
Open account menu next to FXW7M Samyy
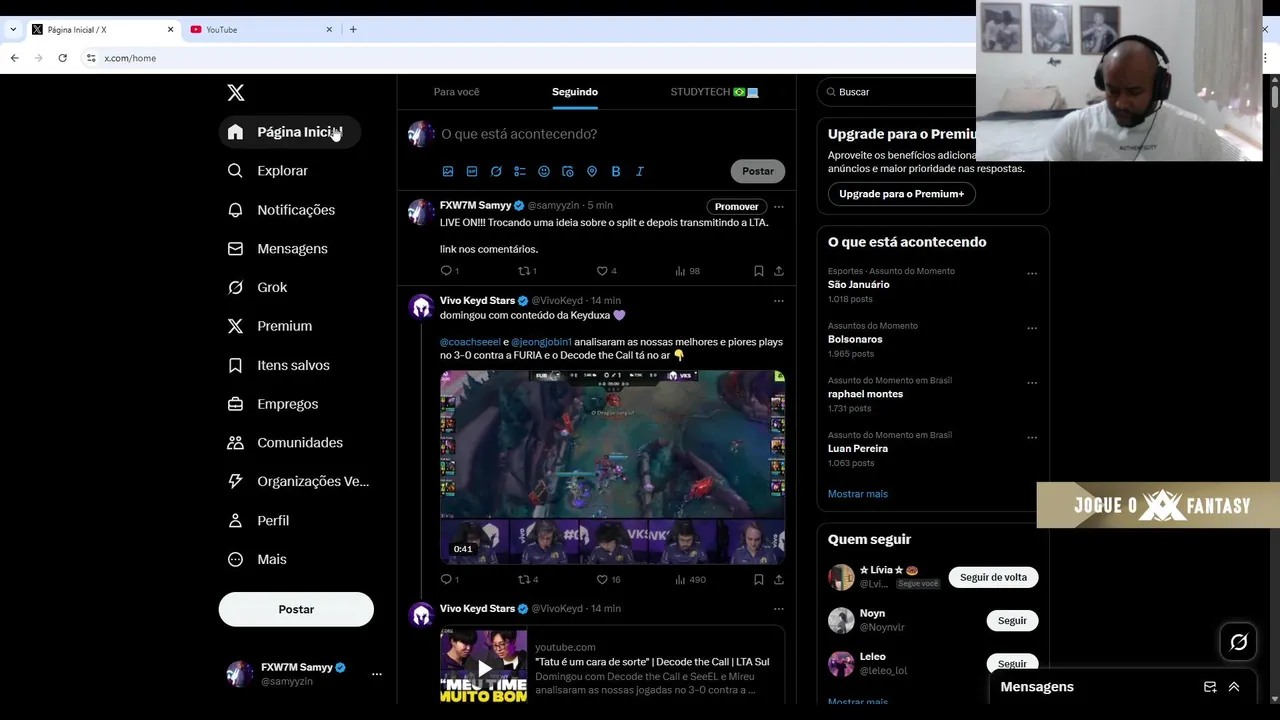pyautogui.click(x=377, y=674)
